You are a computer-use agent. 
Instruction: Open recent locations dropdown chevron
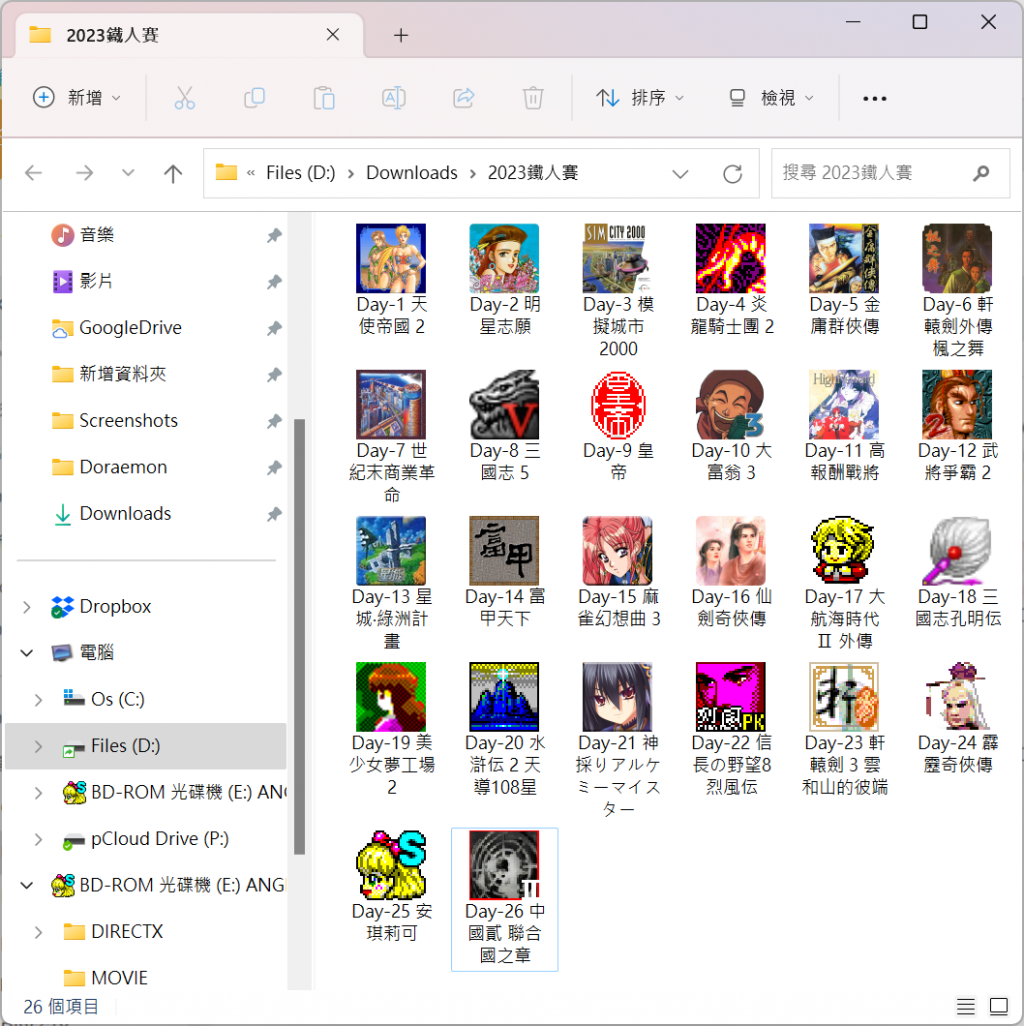pyautogui.click(x=128, y=173)
